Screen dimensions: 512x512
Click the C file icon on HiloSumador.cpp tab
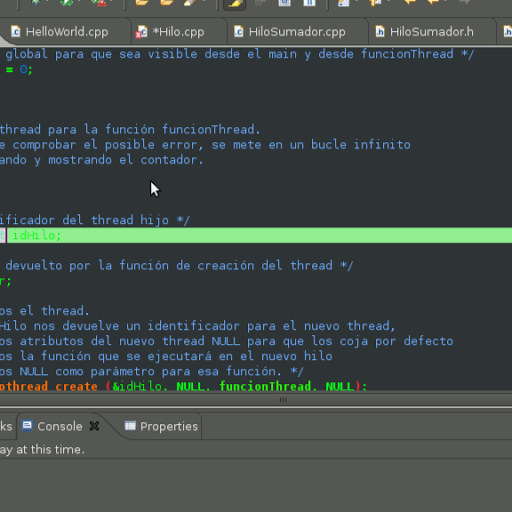tap(239, 32)
